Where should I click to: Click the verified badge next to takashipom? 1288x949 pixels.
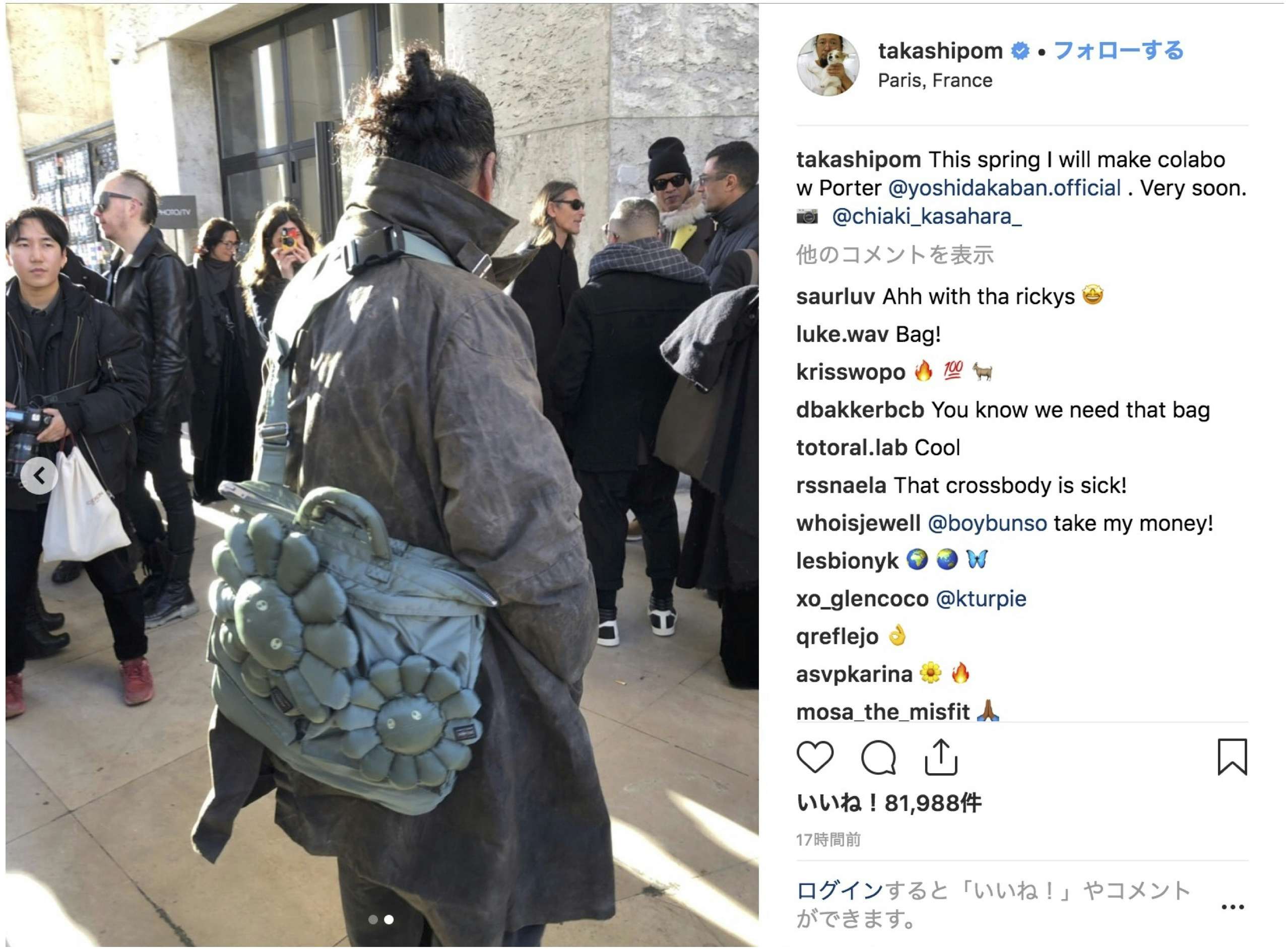coord(1020,51)
